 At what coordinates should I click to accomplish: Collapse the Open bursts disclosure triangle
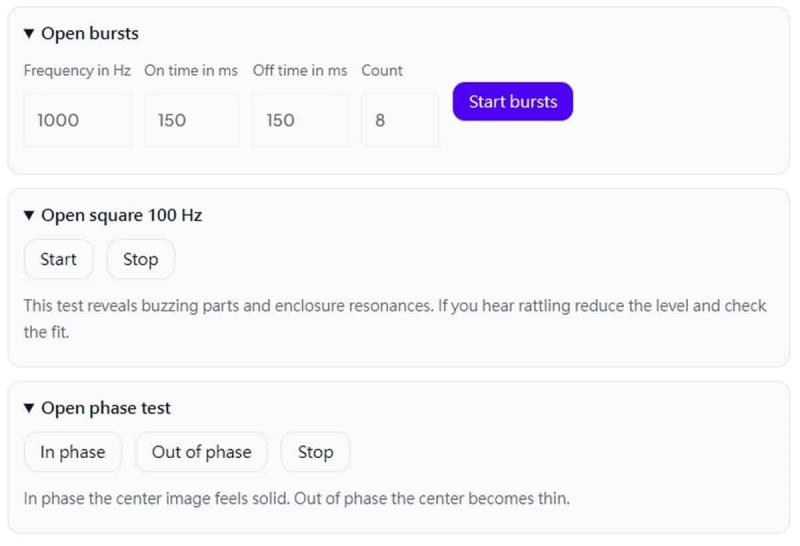point(29,34)
